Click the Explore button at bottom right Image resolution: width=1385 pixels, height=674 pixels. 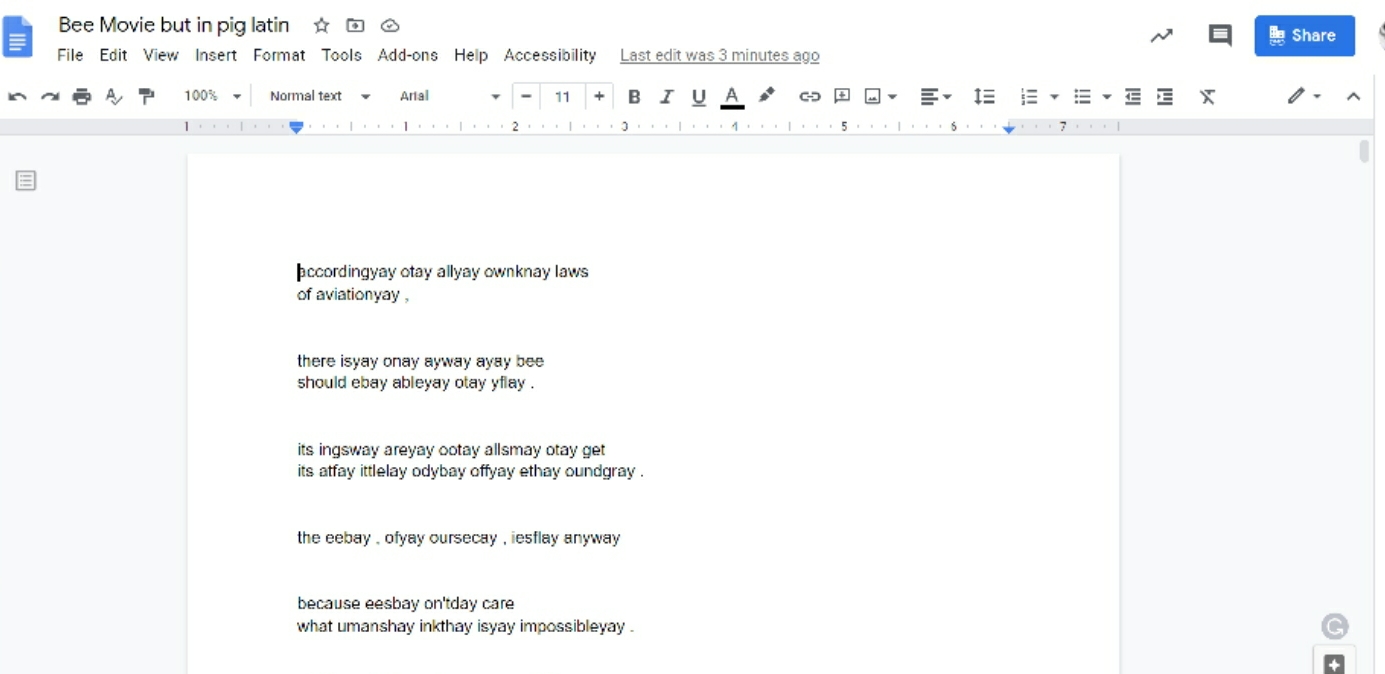(x=1334, y=663)
